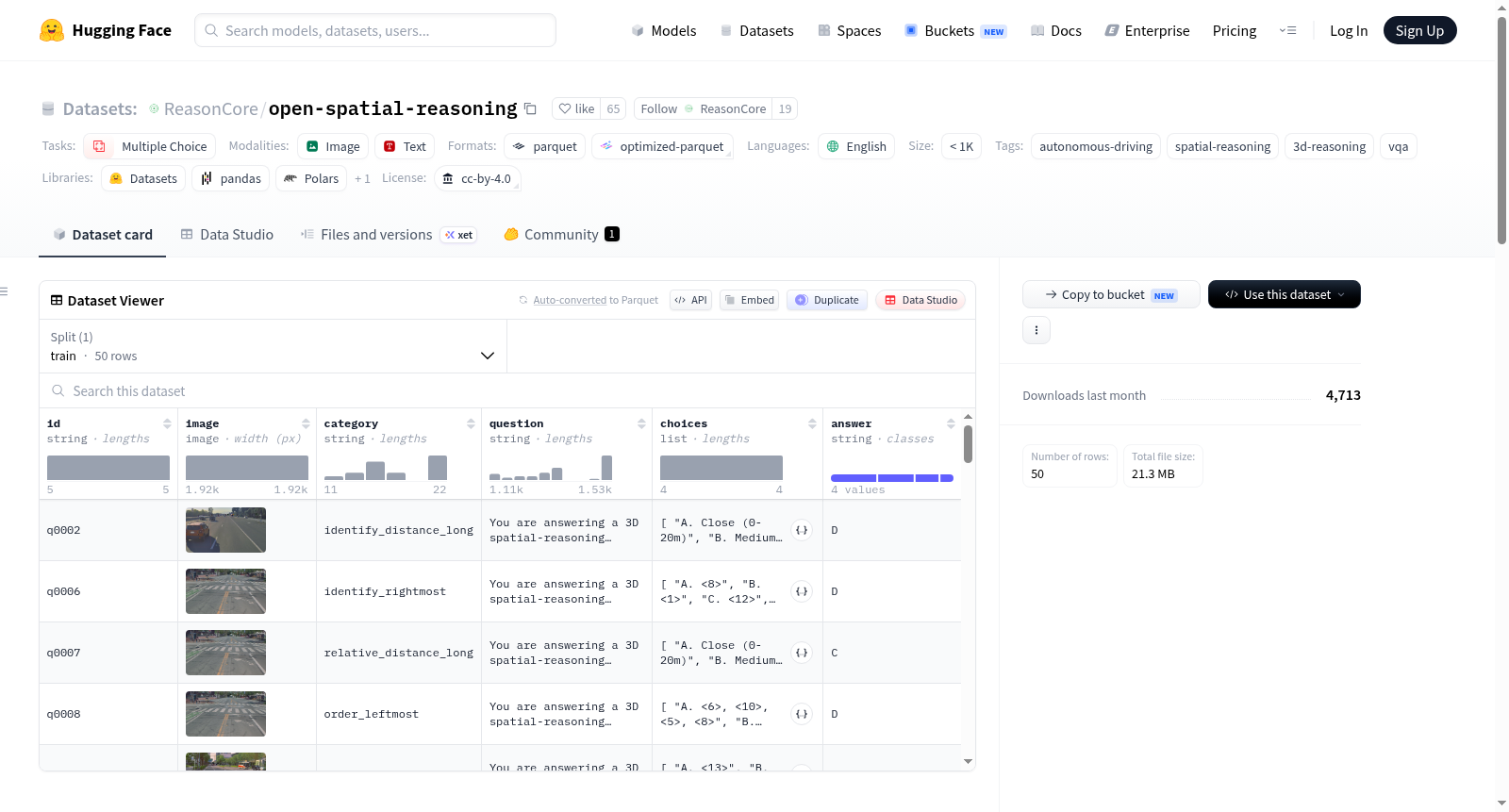Open image thumbnail for row q0006
The image size is (1509, 812).
click(x=225, y=591)
